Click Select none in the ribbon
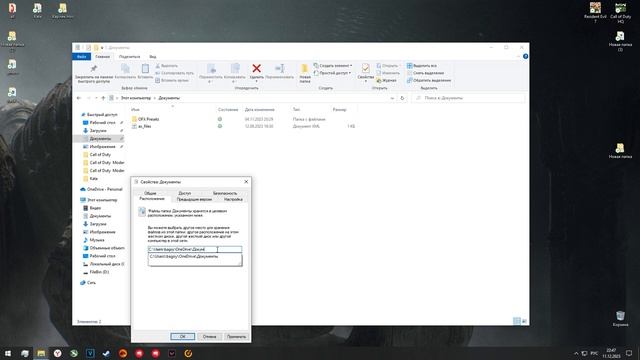This screenshot has width=640, height=360. [425, 73]
